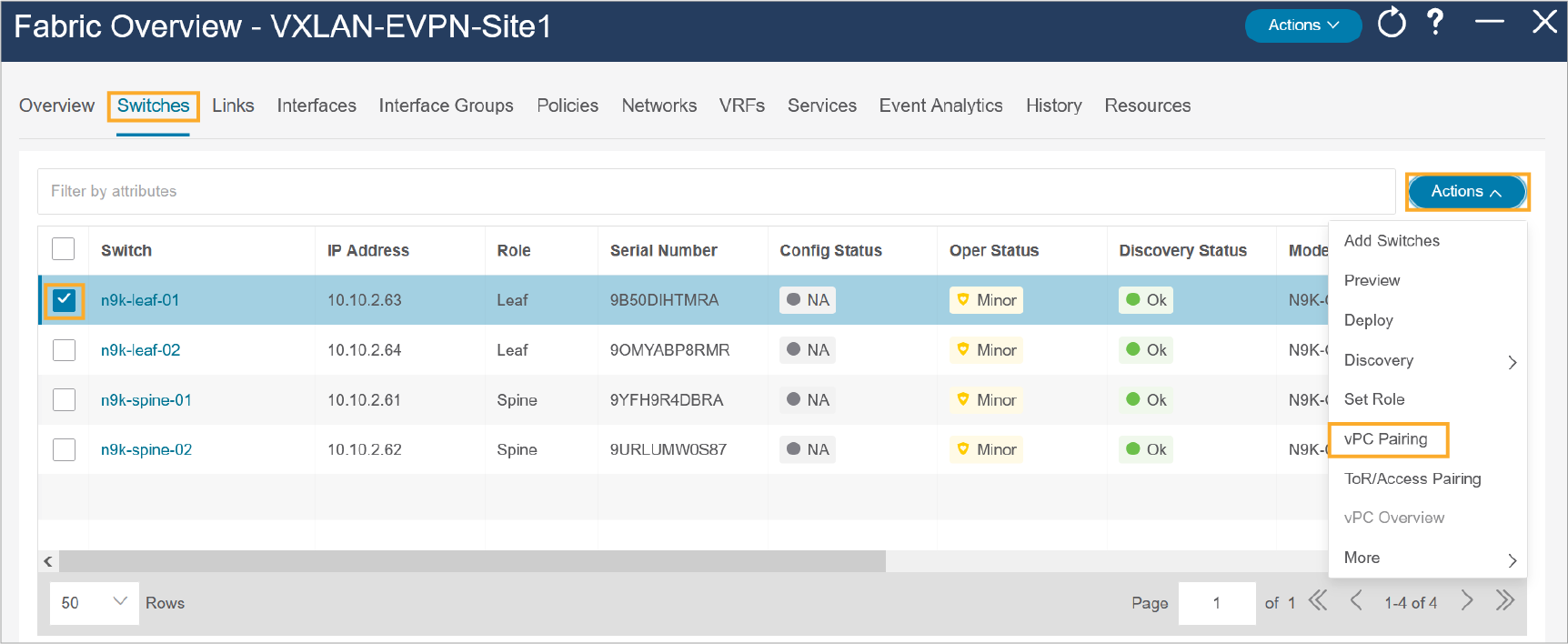This screenshot has height=644, width=1568.
Task: Expand the Discovery submenu
Action: click(1428, 360)
